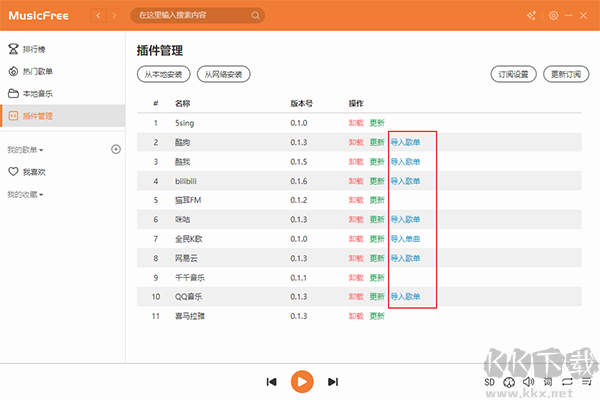This screenshot has height=400, width=600.
Task: Uninstall the 千千音乐 plugin
Action: 356,278
